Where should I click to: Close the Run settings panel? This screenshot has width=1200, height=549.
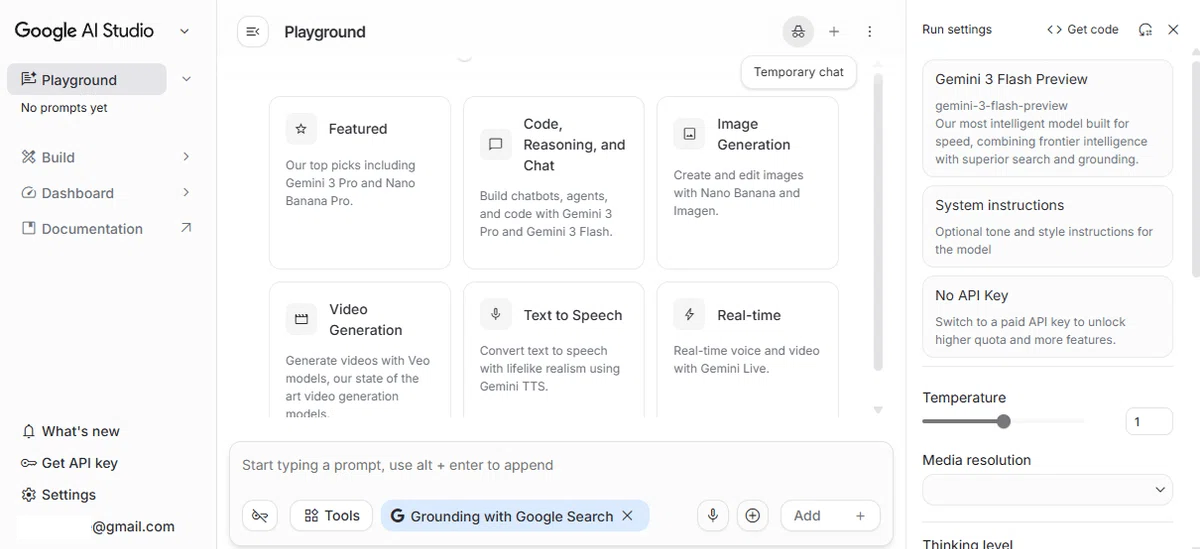(x=1174, y=30)
